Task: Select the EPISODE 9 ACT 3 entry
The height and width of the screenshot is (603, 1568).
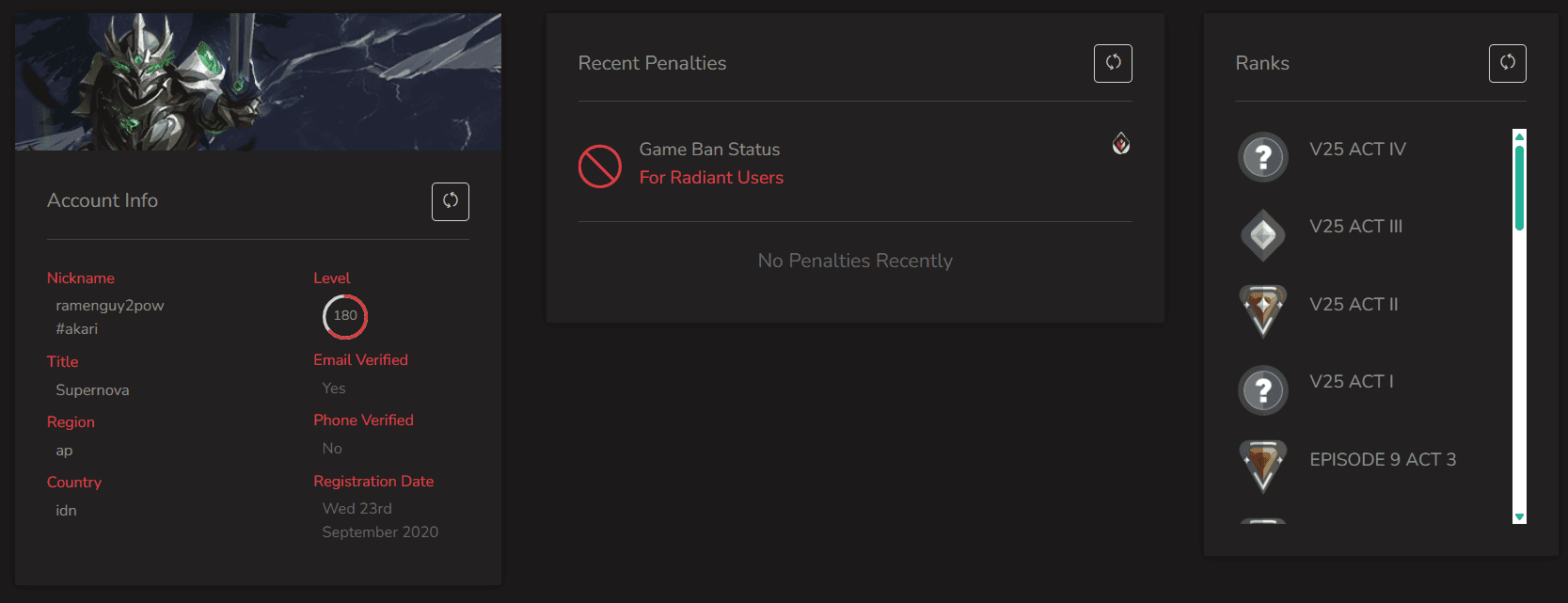Action: pyautogui.click(x=1383, y=460)
